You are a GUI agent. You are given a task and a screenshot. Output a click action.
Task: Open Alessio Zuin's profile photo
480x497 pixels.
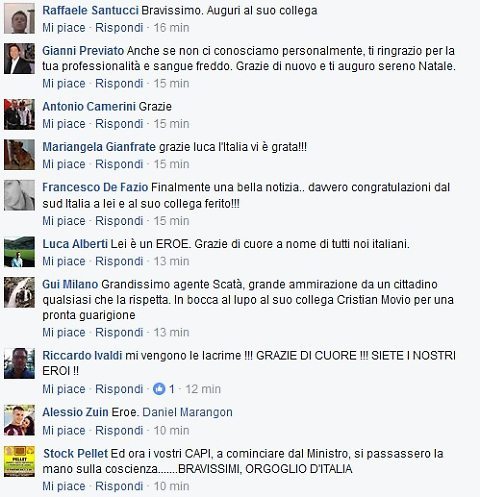(19, 420)
